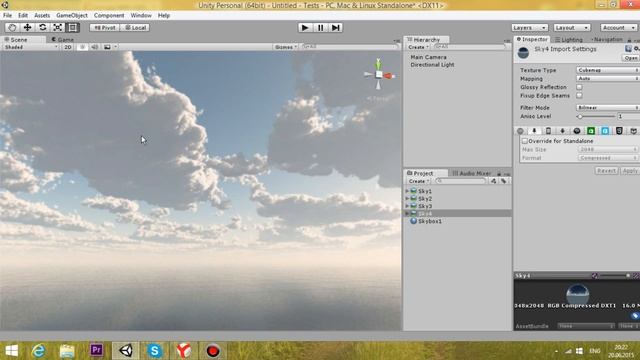Open Texture Type Cubemap dropdown
Image resolution: width=640 pixels, height=360 pixels.
point(608,70)
